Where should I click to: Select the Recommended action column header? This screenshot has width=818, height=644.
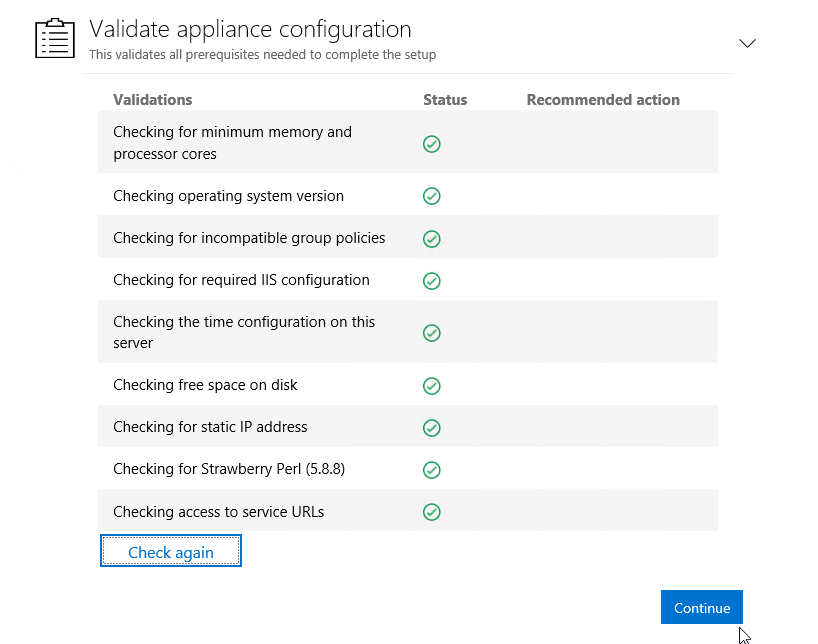pyautogui.click(x=603, y=100)
